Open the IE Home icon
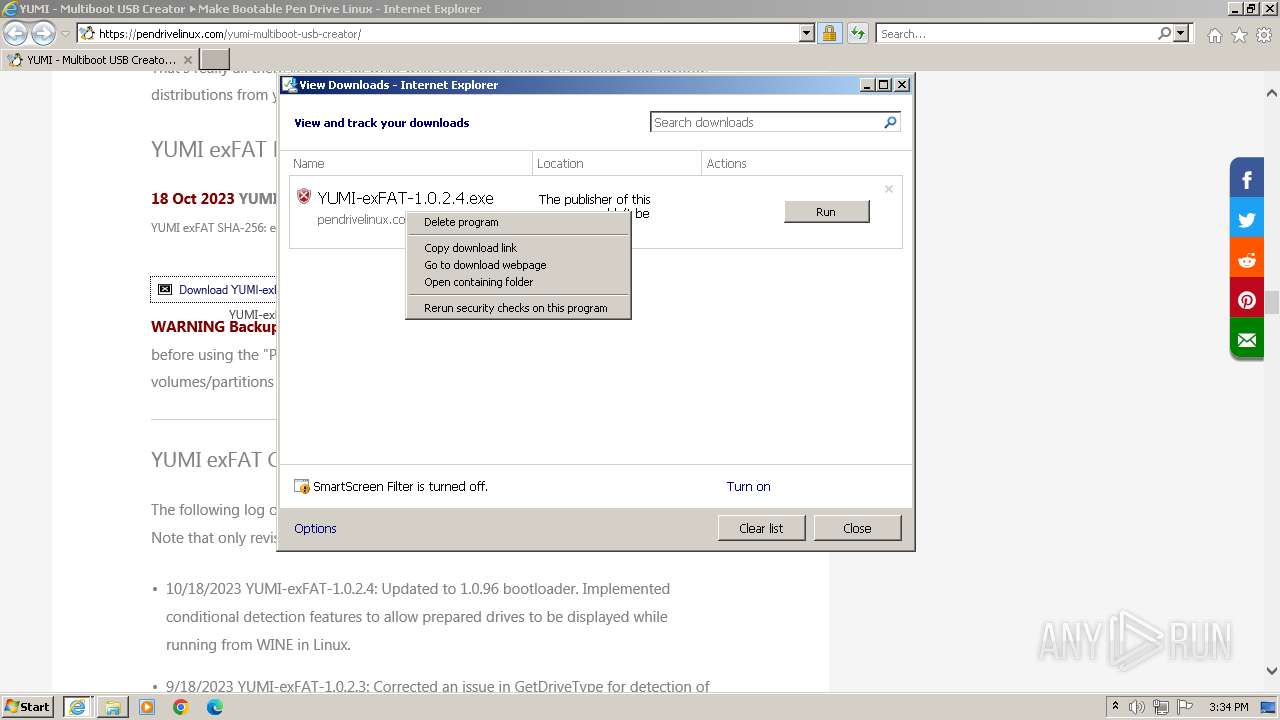1280x720 pixels. [1214, 35]
